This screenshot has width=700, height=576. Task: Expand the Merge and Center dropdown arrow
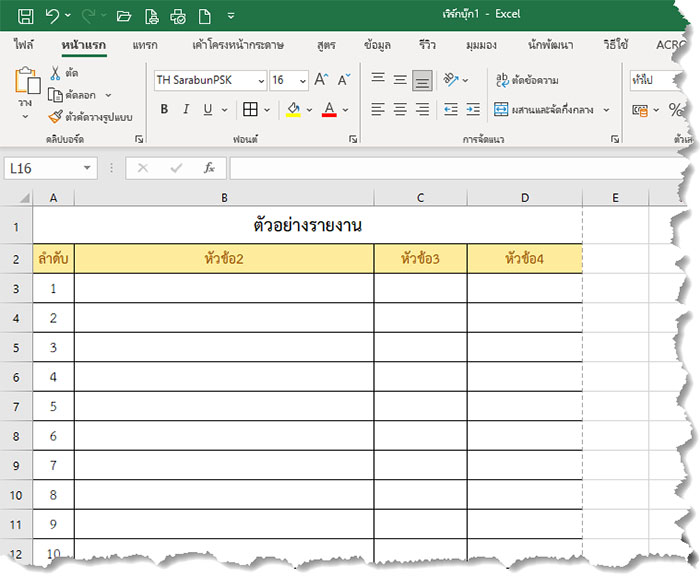click(606, 110)
